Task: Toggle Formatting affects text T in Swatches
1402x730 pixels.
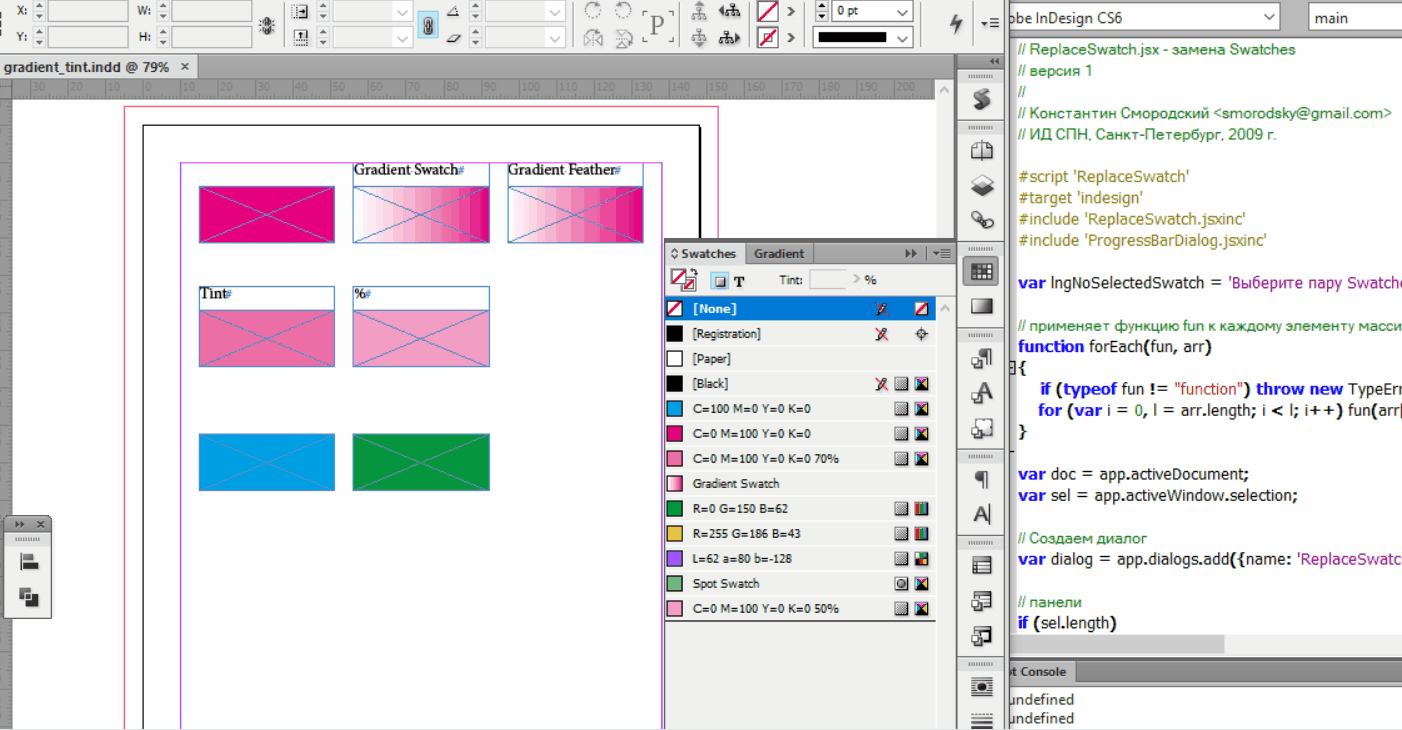Action: pyautogui.click(x=739, y=281)
